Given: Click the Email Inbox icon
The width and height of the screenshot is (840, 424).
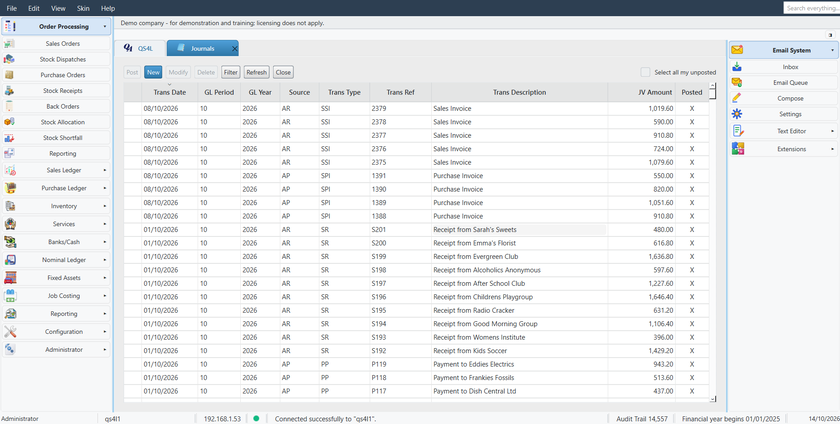Looking at the screenshot, I should point(737,67).
